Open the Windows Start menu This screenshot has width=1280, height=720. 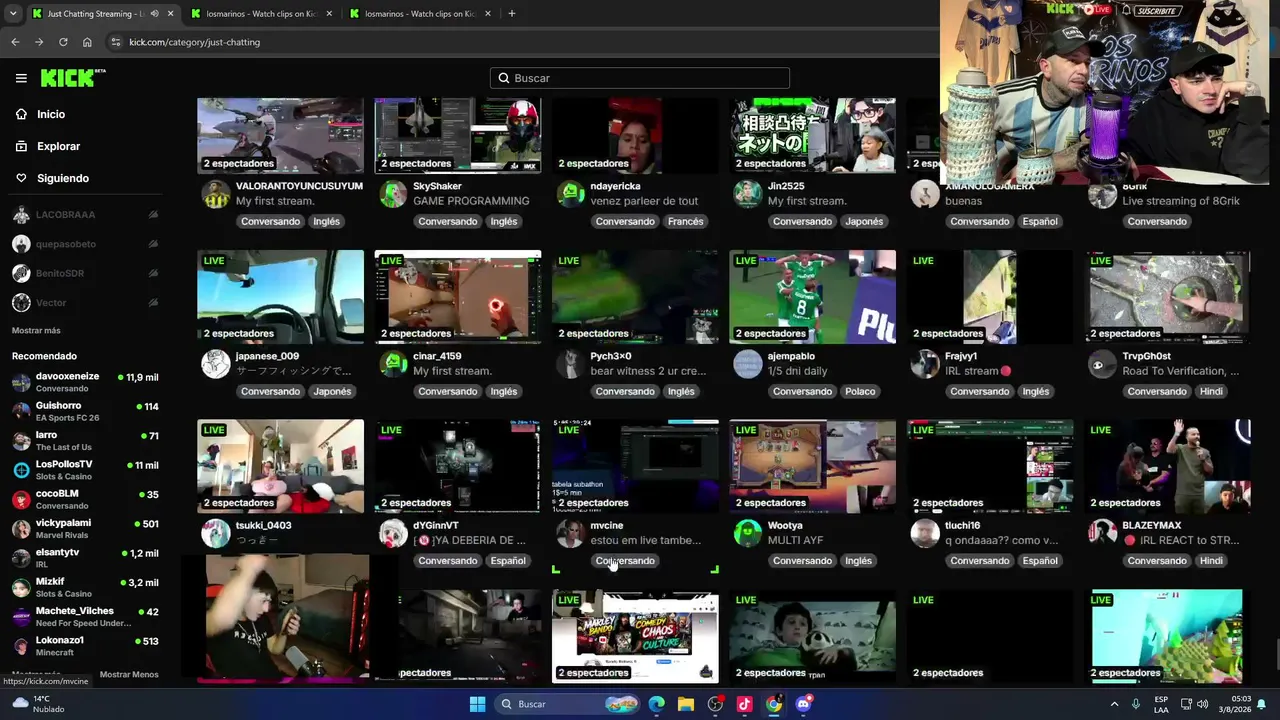[x=477, y=704]
